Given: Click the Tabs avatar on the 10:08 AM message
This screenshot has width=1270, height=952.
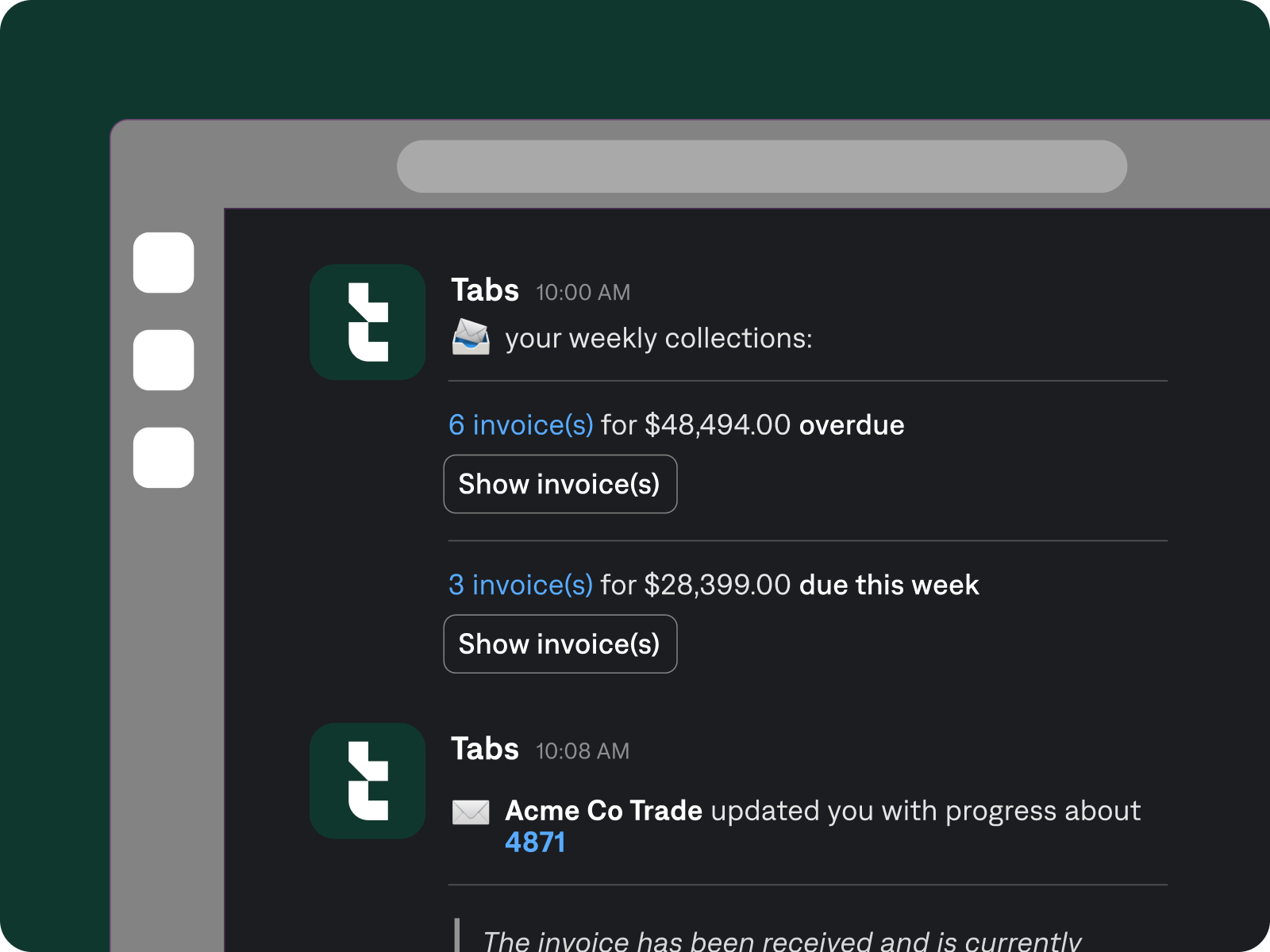Looking at the screenshot, I should point(368,781).
